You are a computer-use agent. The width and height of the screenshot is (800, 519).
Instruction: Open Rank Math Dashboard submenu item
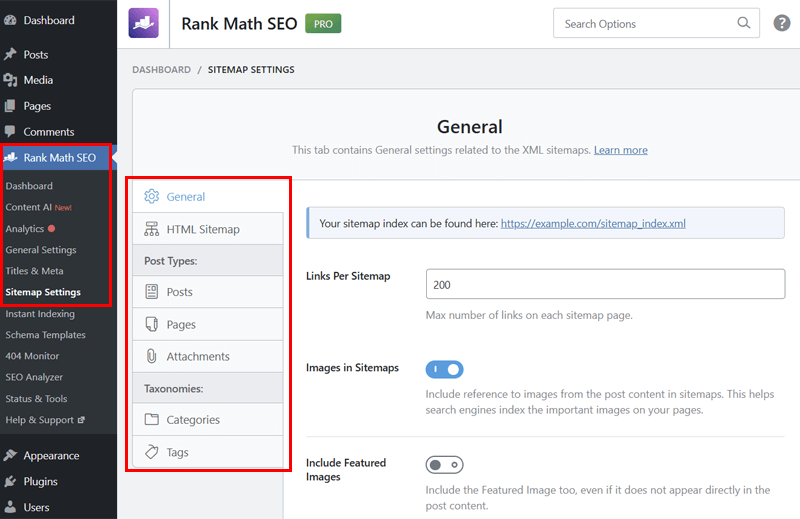29,186
